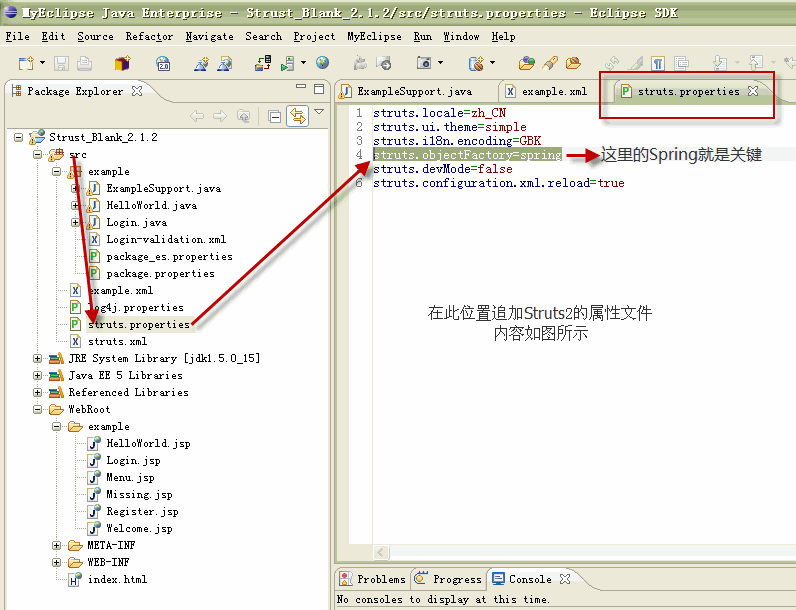The width and height of the screenshot is (796, 610).
Task: Open the Package Explorer view menu triangle
Action: click(319, 111)
